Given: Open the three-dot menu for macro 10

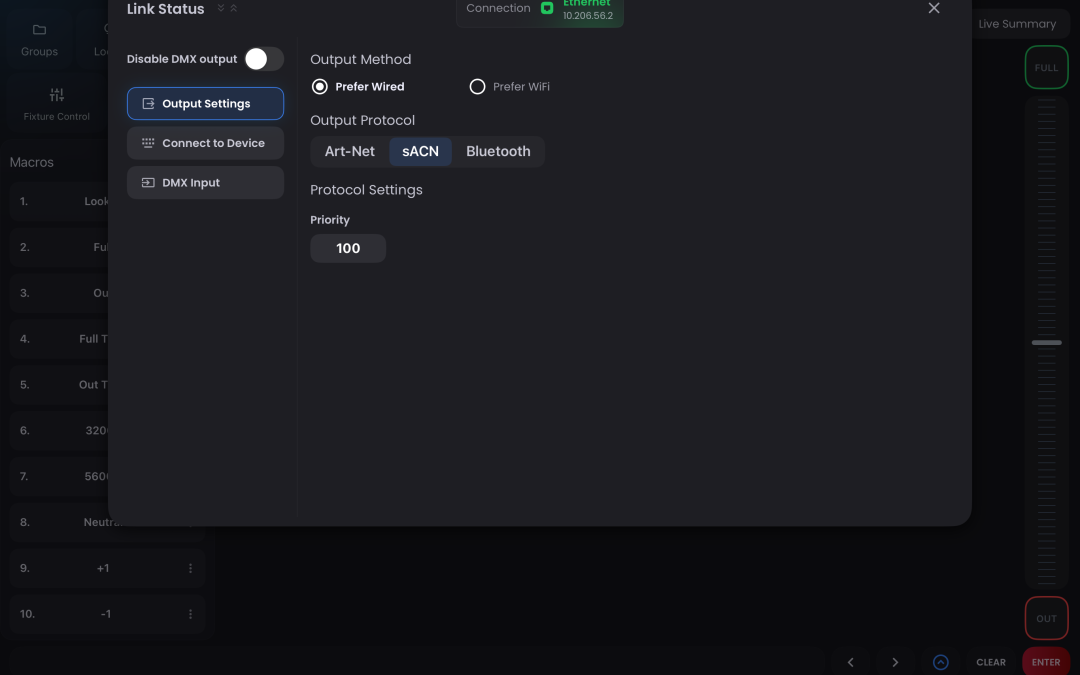Looking at the screenshot, I should [190, 614].
